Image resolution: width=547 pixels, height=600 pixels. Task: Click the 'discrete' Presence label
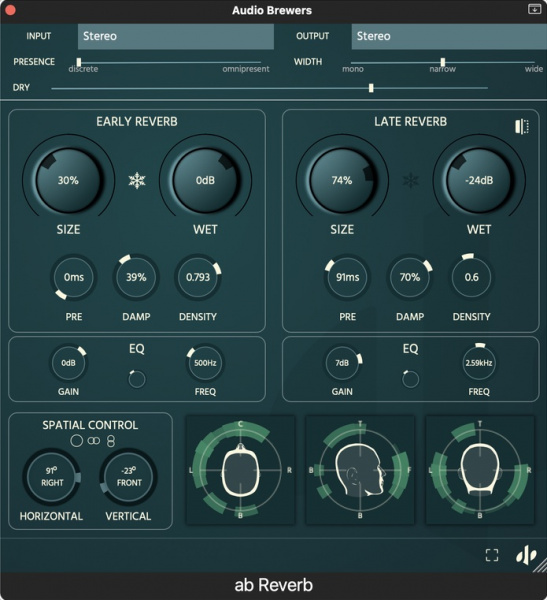click(x=83, y=69)
